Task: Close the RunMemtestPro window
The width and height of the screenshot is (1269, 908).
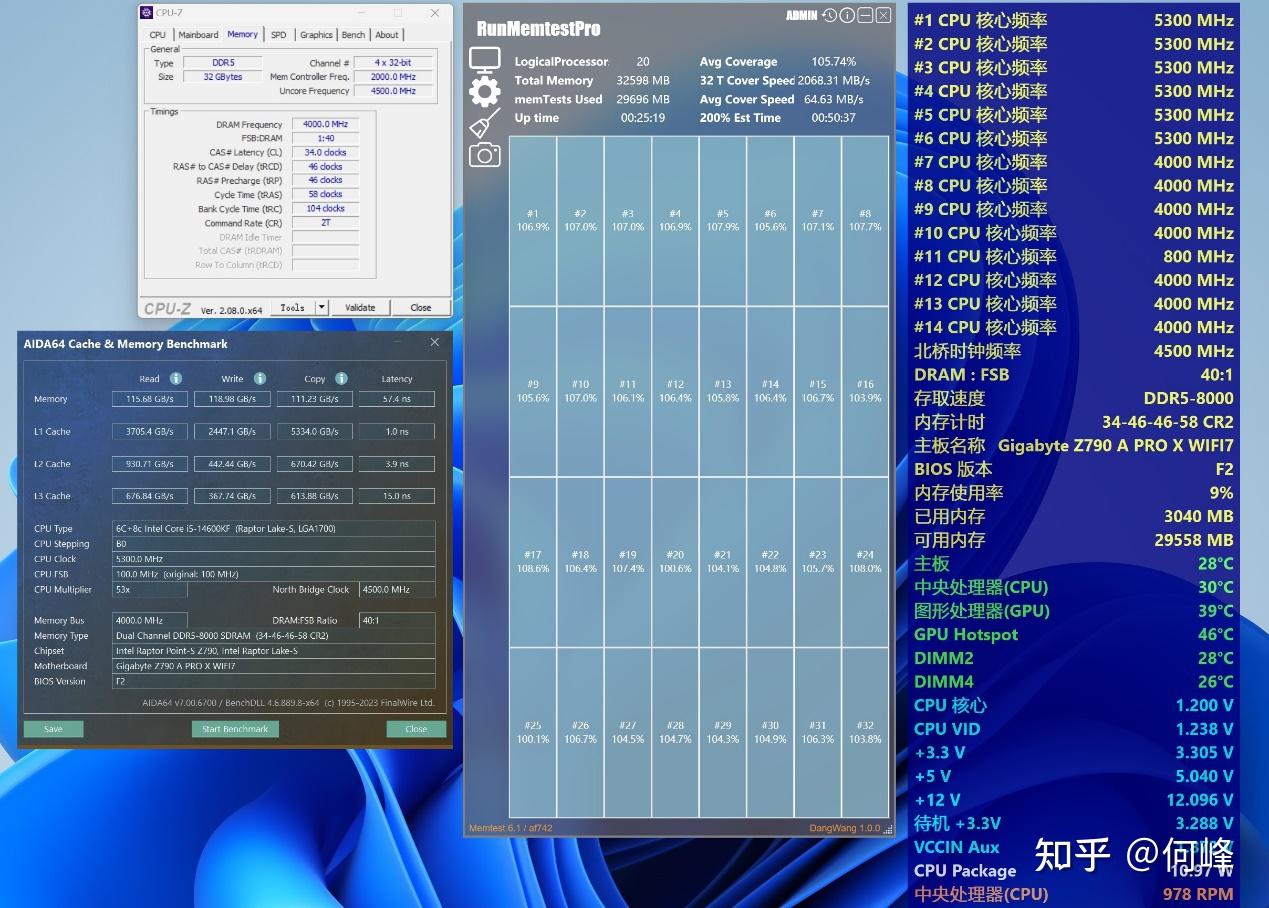Action: point(885,15)
